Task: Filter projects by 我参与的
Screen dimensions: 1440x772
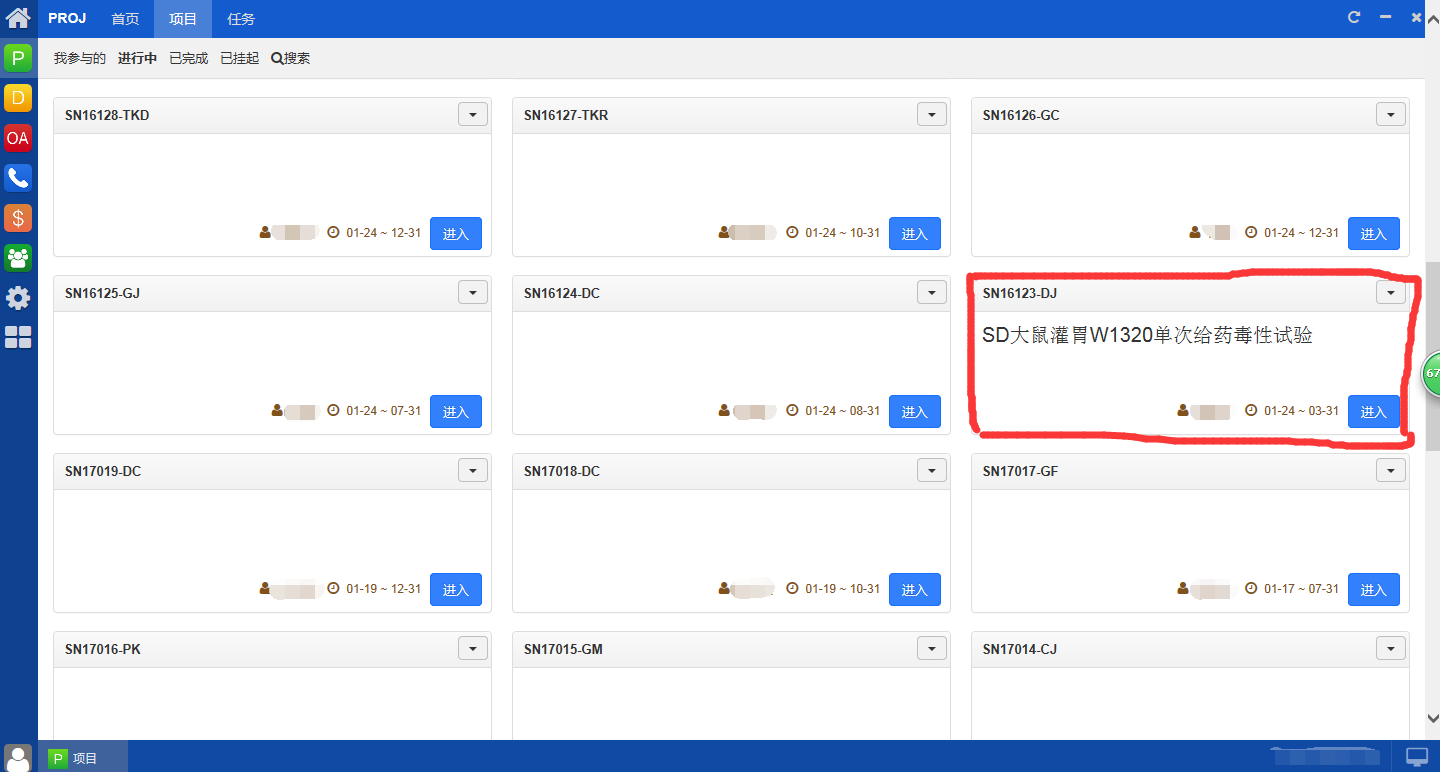Action: click(x=80, y=59)
